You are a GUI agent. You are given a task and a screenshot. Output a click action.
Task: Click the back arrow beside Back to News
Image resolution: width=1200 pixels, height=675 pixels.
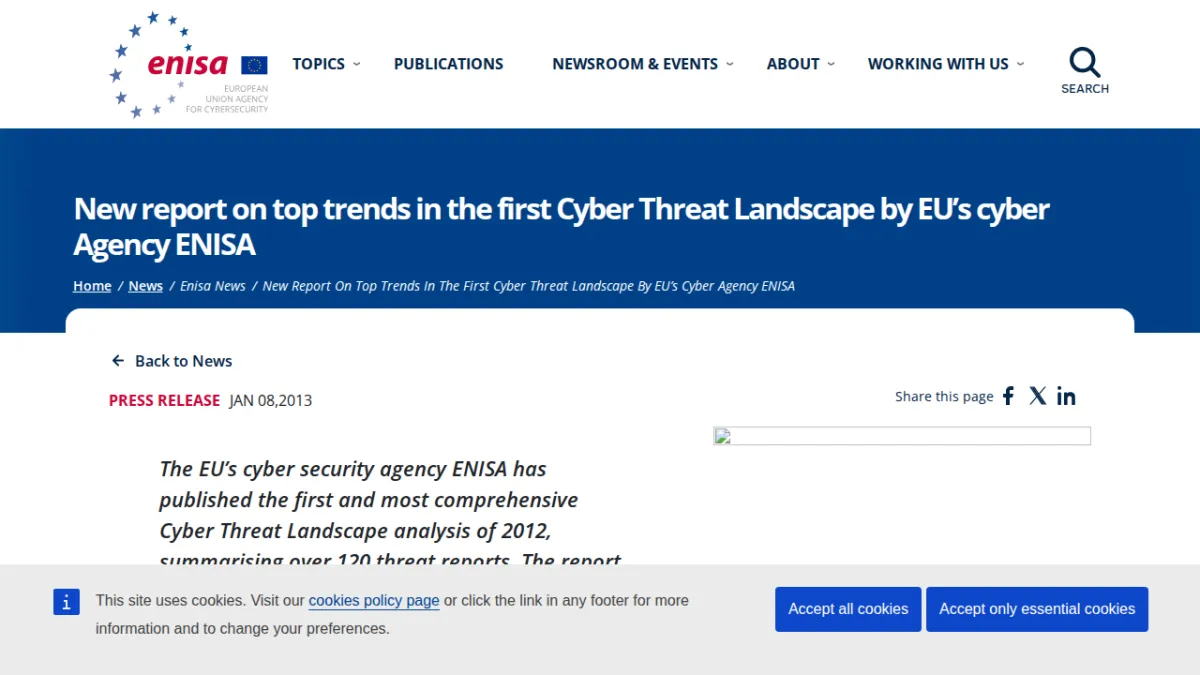pos(118,361)
